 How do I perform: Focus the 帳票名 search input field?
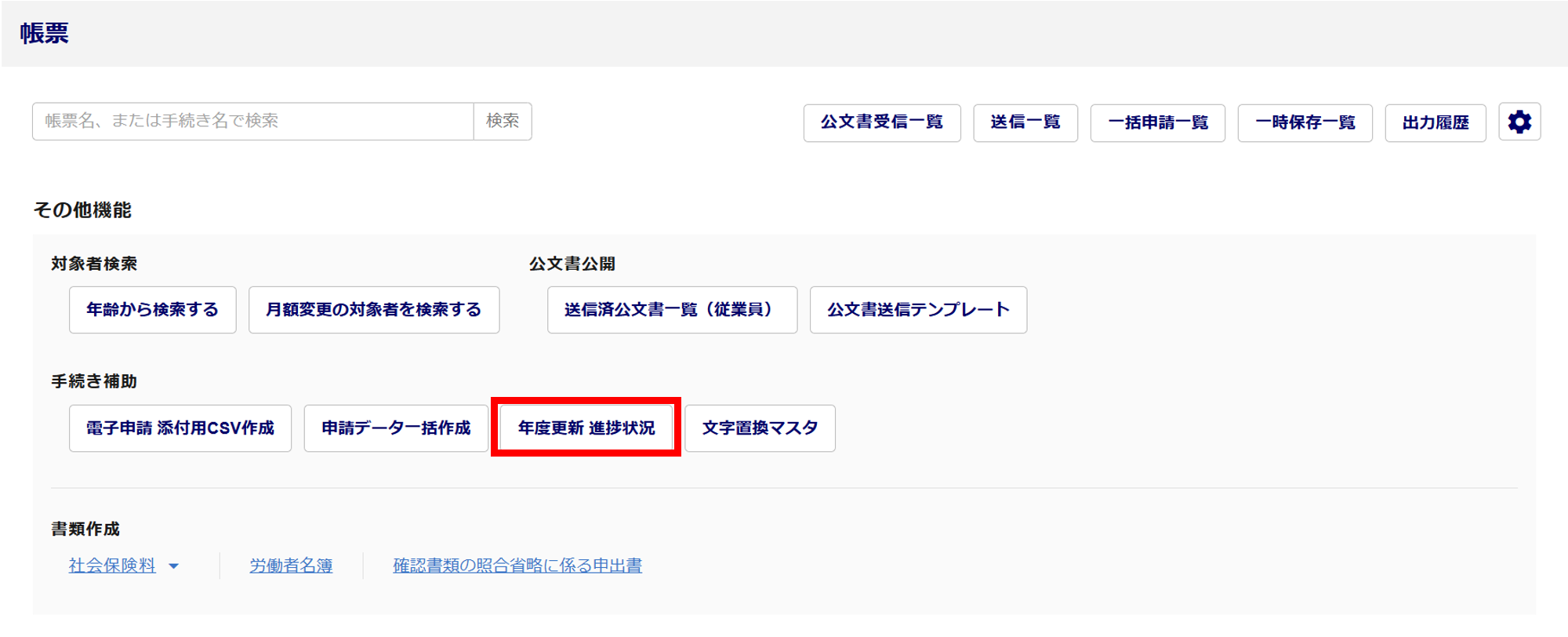click(x=252, y=121)
